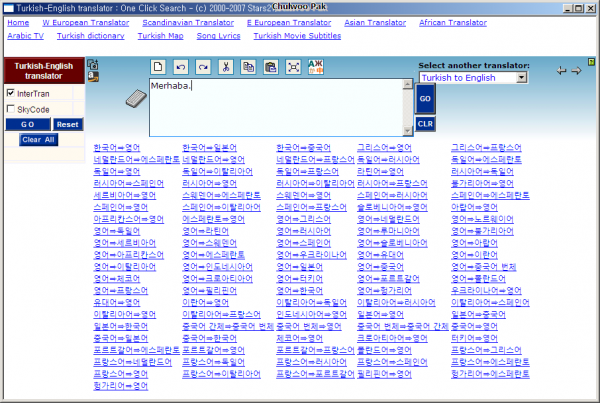Cut text with the scissors icon

tap(226, 67)
